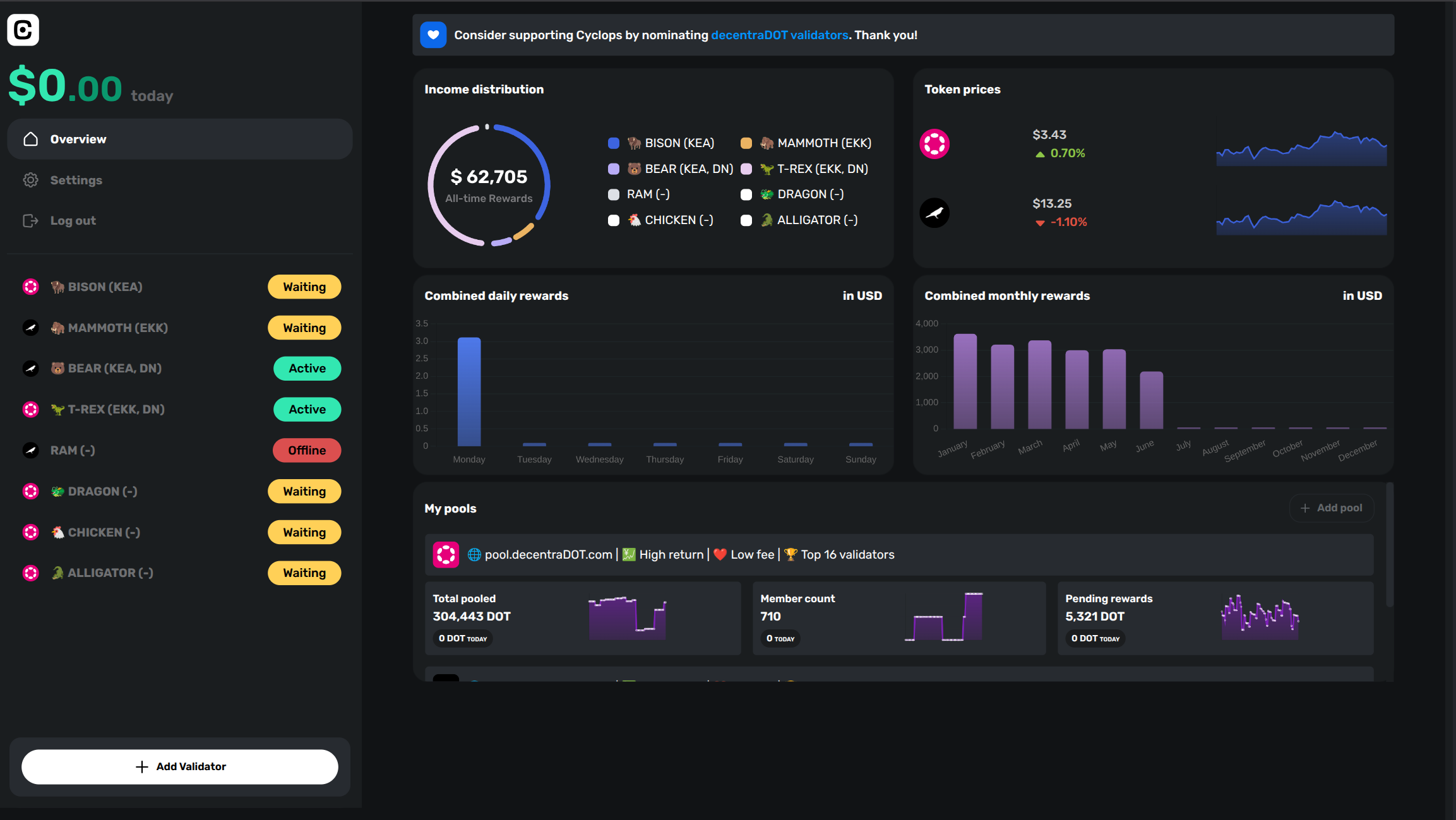Click the Polkadot icon beside pool.decentraDOT.com
This screenshot has width=1456, height=820.
pyautogui.click(x=446, y=555)
